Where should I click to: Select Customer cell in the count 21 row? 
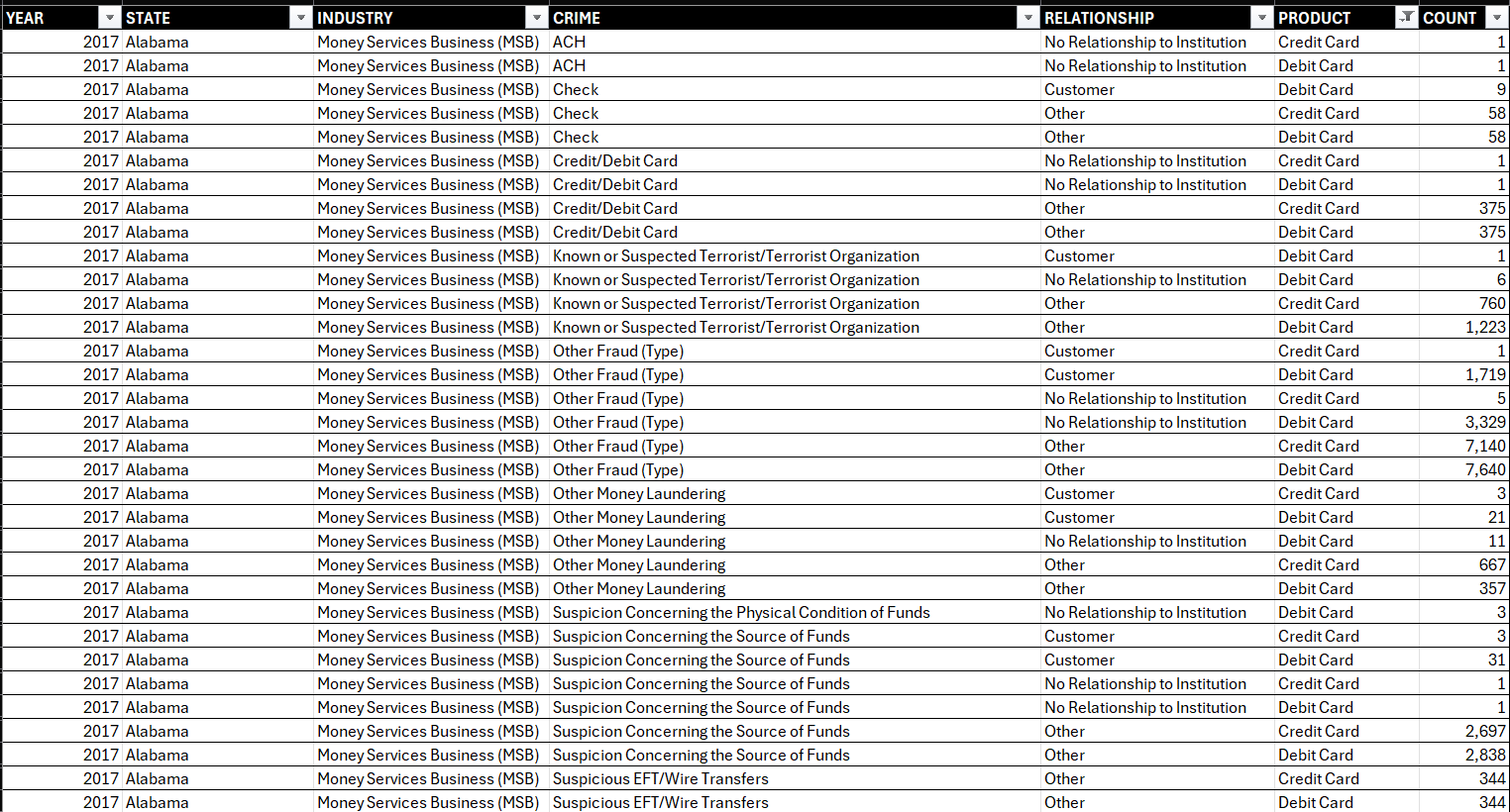coord(1157,517)
